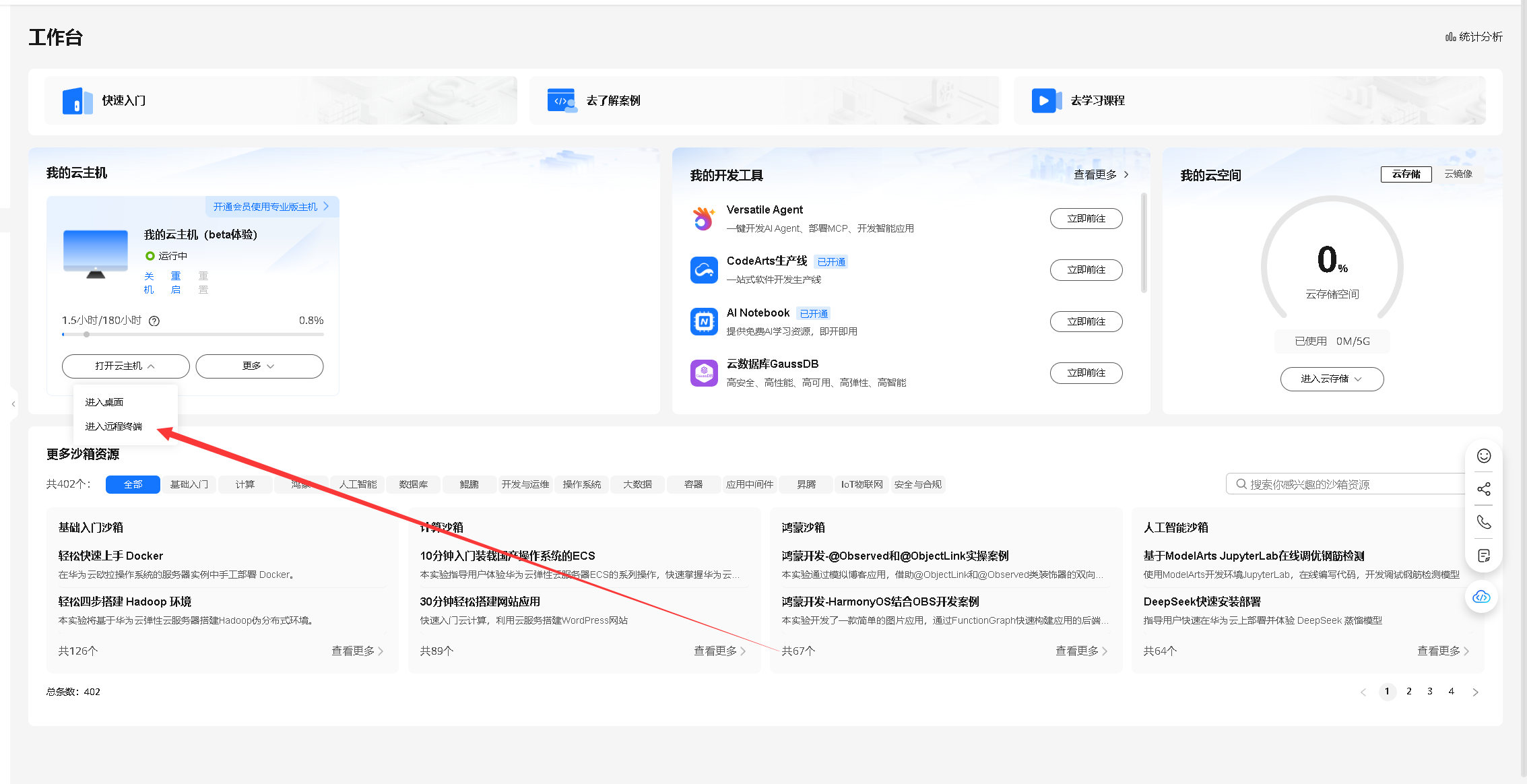Select the 人工智能 category filter
This screenshot has width=1527, height=784.
click(x=357, y=484)
